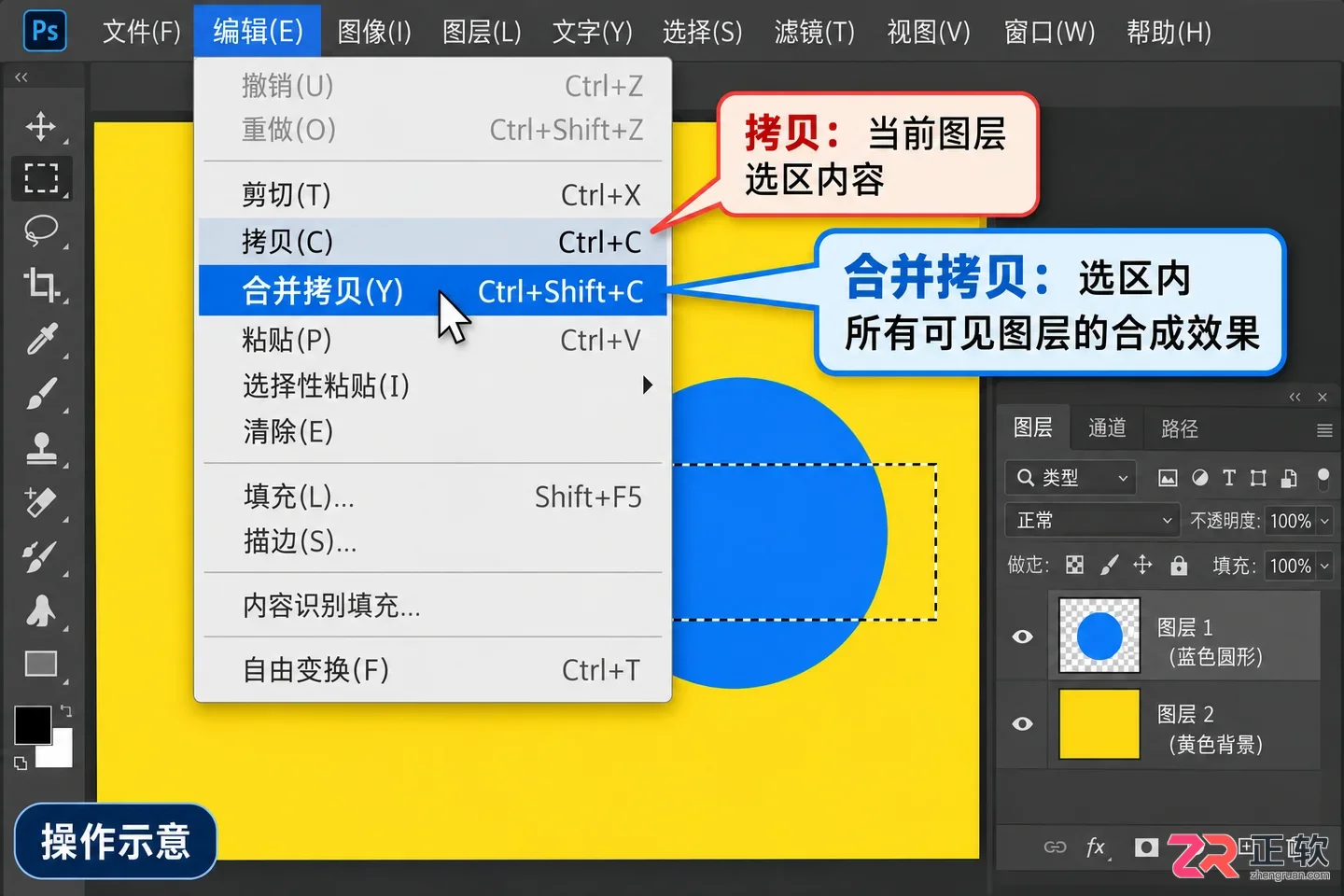Lock all on layer with padlock icon
The height and width of the screenshot is (896, 1344).
coord(1180,566)
